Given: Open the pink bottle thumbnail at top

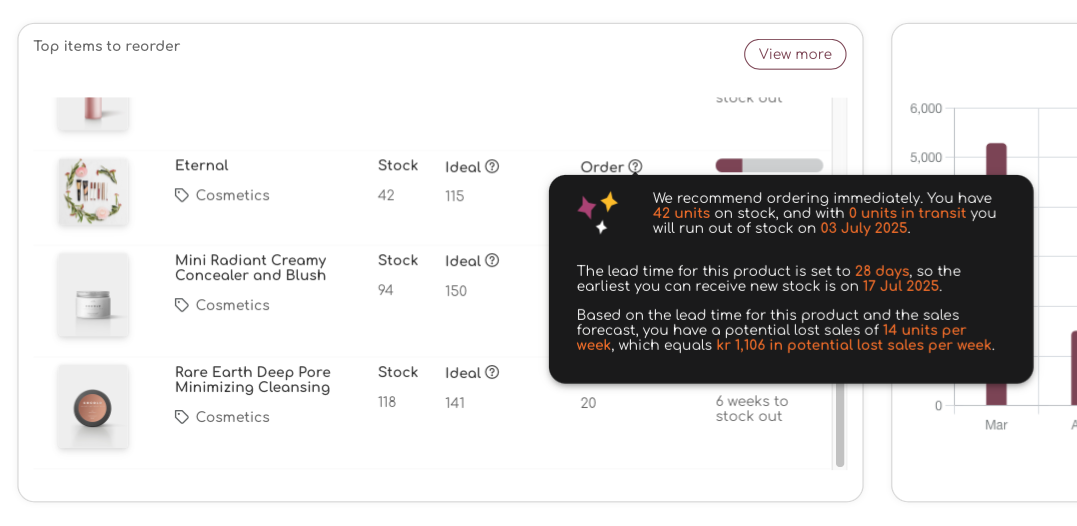Looking at the screenshot, I should click(x=93, y=113).
